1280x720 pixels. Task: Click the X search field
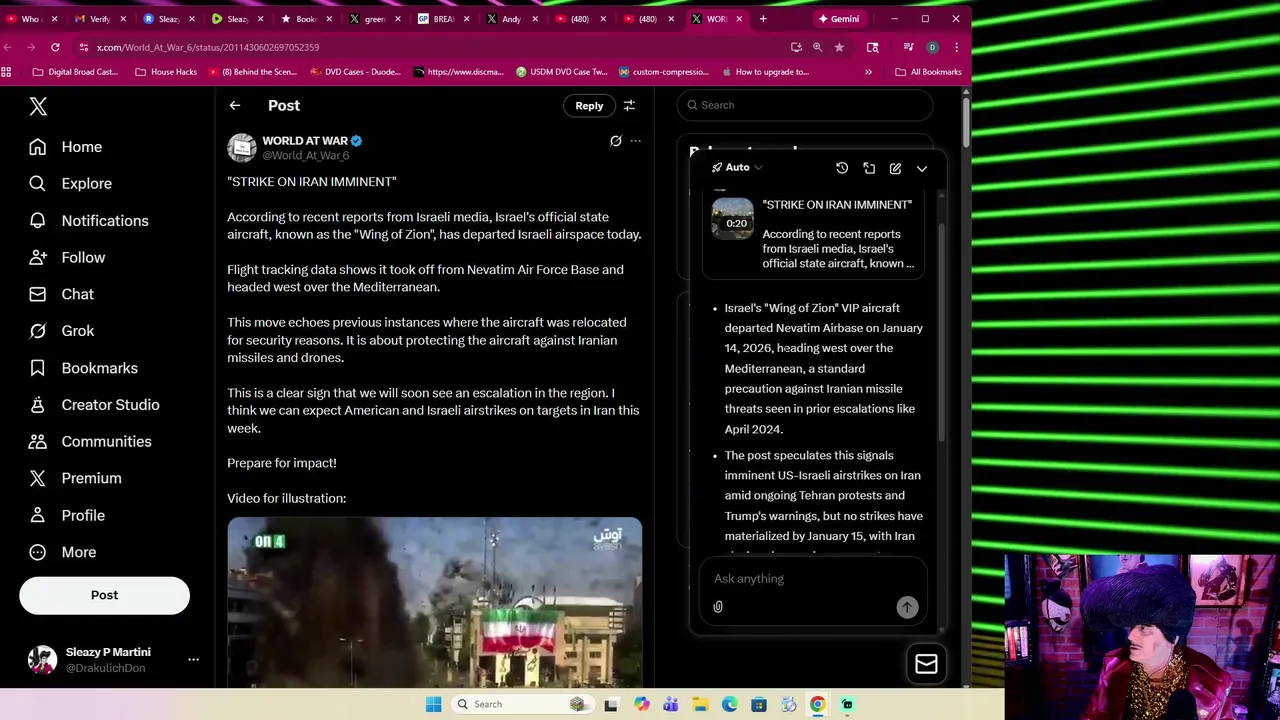coord(805,105)
